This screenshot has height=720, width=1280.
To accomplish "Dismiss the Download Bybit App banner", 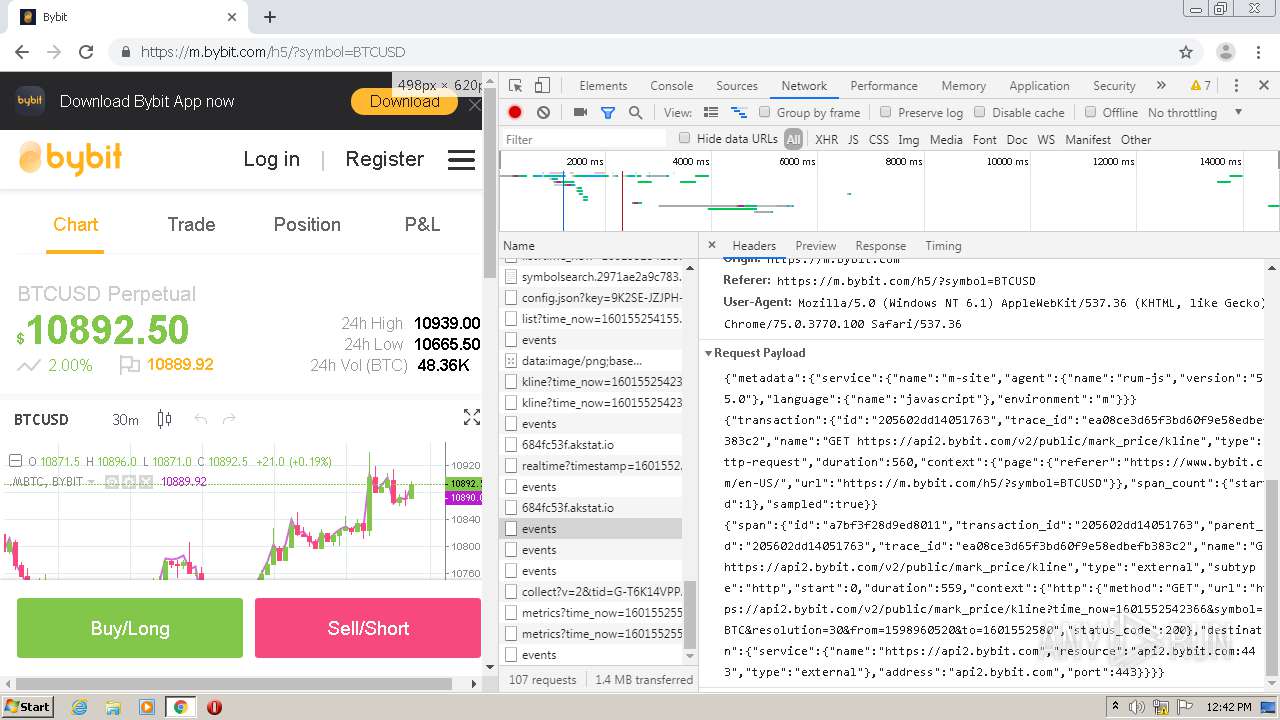I will point(475,105).
